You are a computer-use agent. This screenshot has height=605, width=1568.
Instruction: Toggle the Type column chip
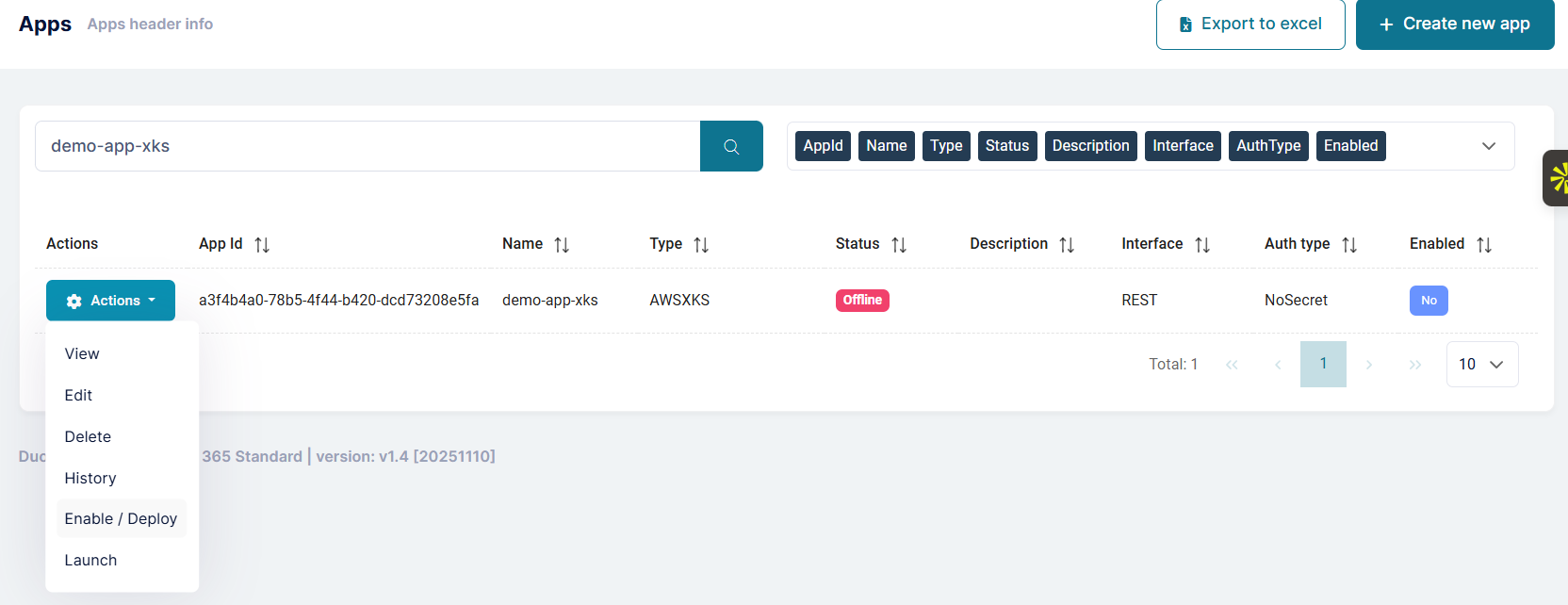946,146
